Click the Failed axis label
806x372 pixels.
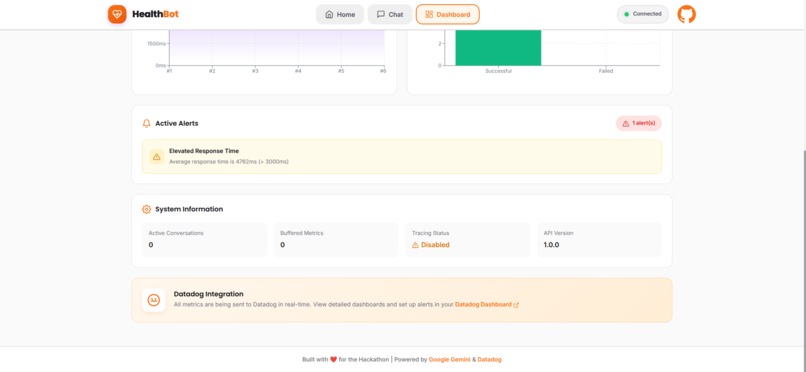(x=606, y=71)
